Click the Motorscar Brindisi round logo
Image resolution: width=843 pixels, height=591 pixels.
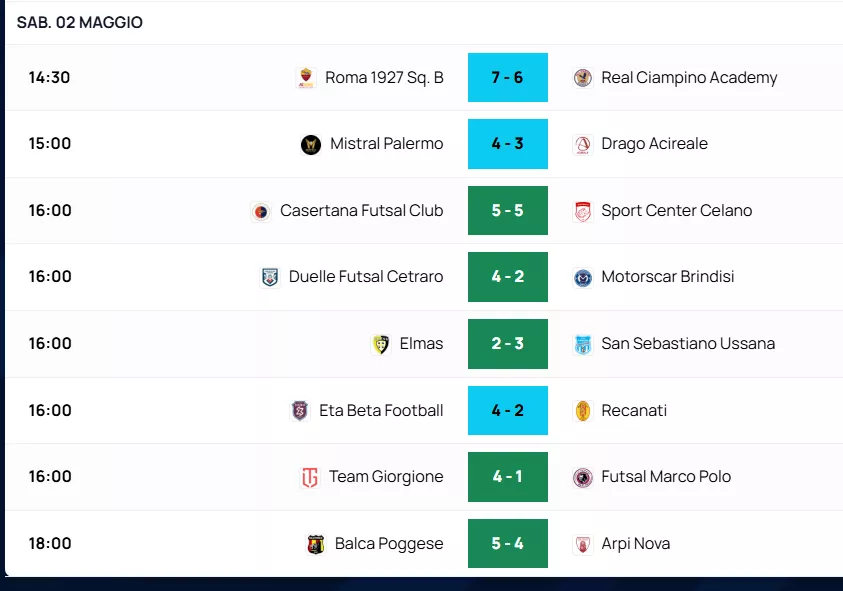(583, 277)
